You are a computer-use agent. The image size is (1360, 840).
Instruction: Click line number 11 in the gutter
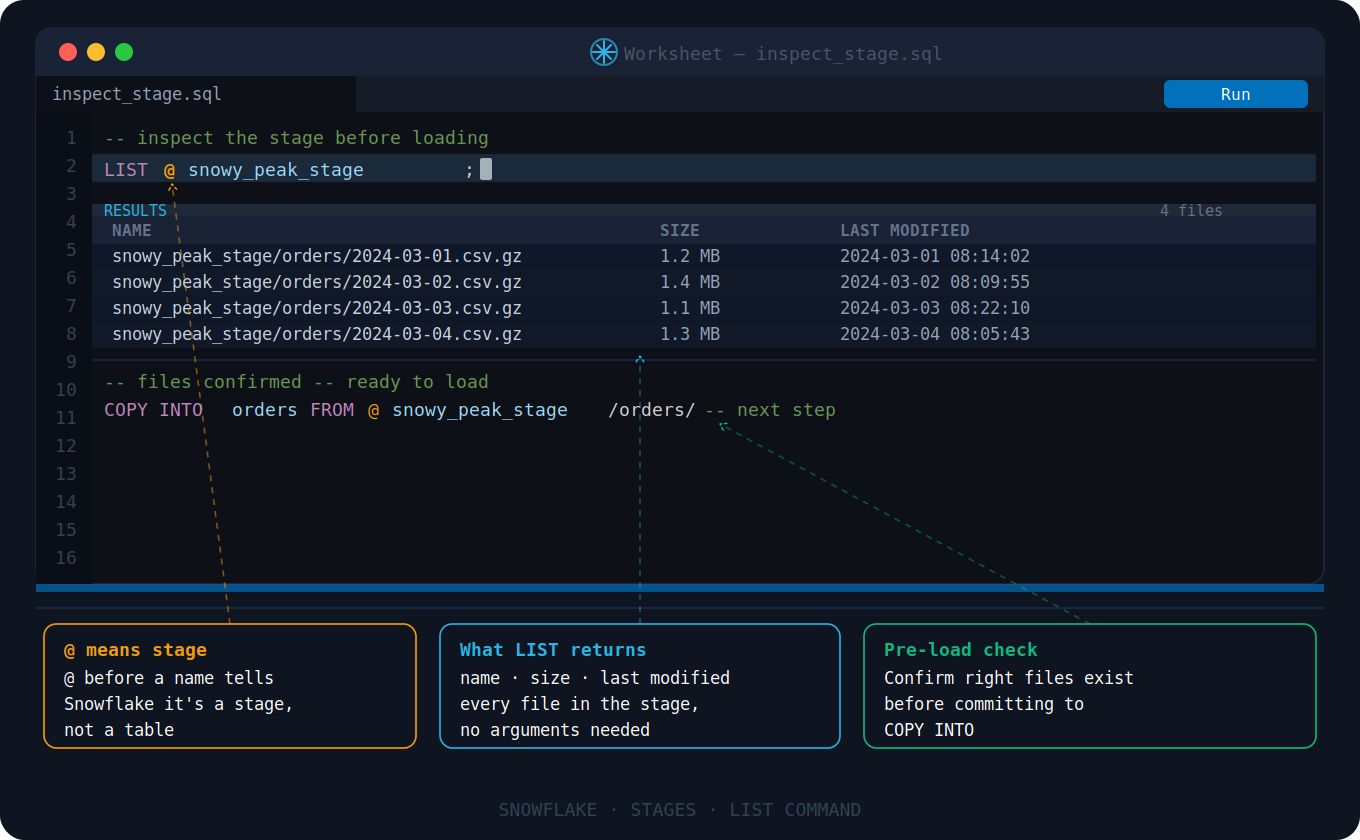(66, 418)
